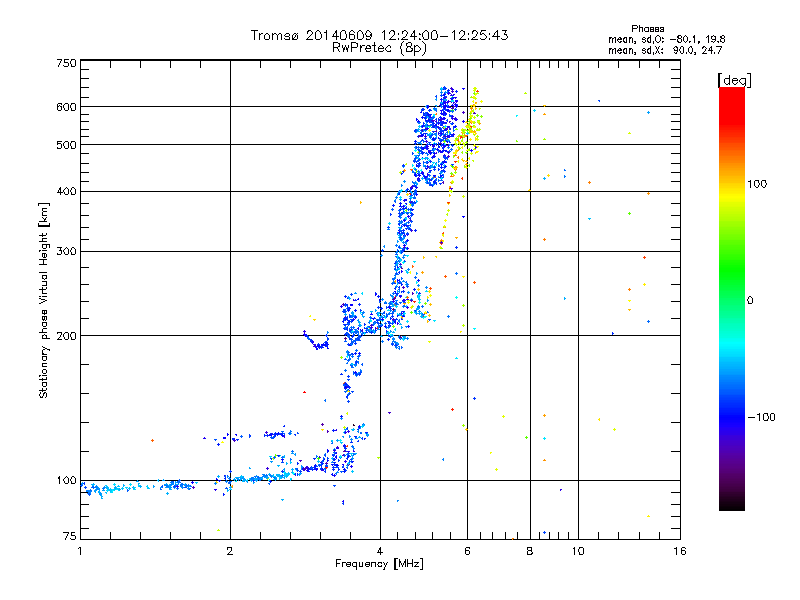
Task: Click the x-axis tick label '16'
Action: pos(680,551)
